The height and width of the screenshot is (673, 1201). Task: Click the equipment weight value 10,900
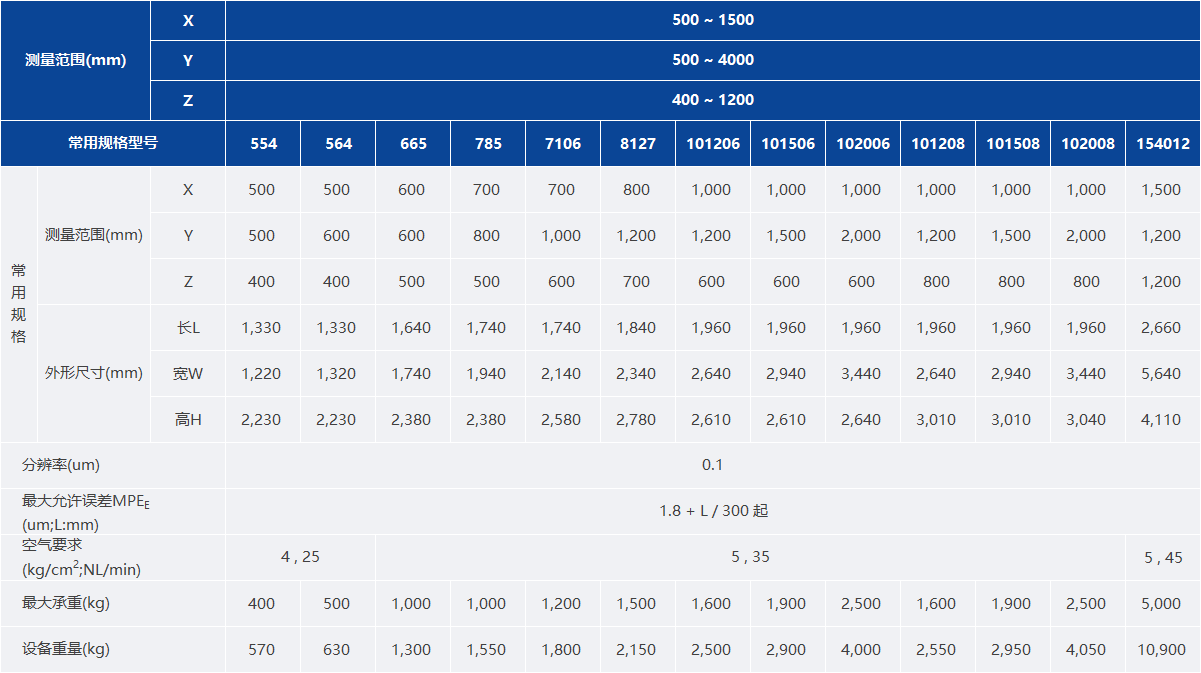[1161, 650]
